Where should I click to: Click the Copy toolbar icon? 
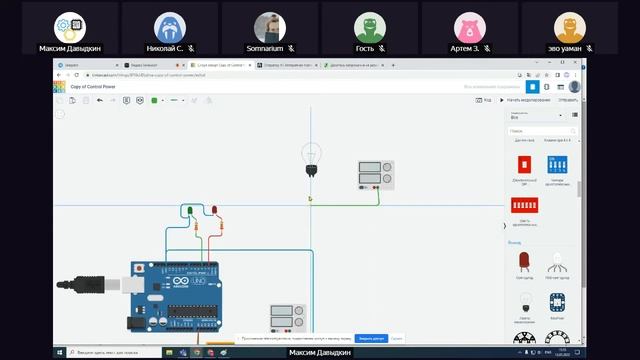coord(60,100)
